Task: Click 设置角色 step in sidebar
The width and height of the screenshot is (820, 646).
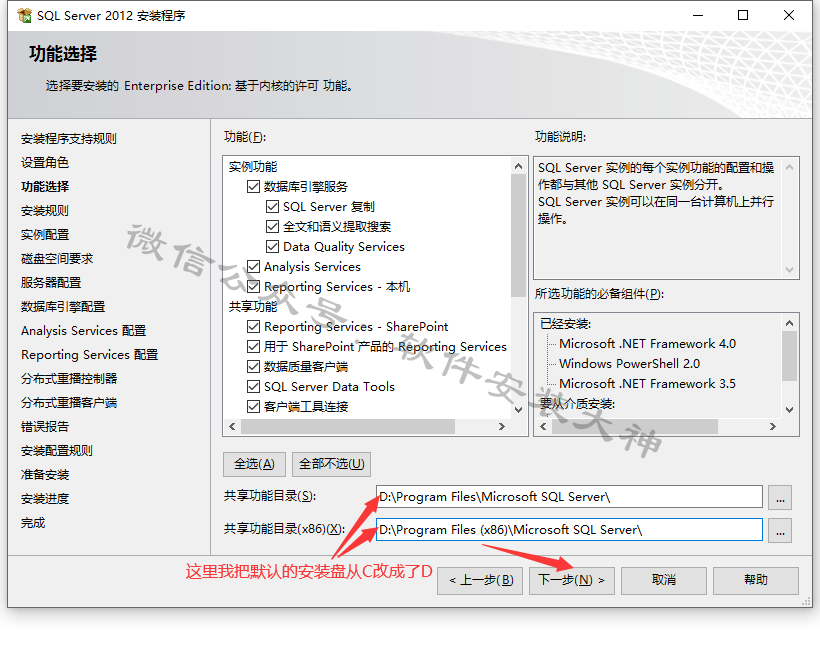Action: (x=45, y=163)
